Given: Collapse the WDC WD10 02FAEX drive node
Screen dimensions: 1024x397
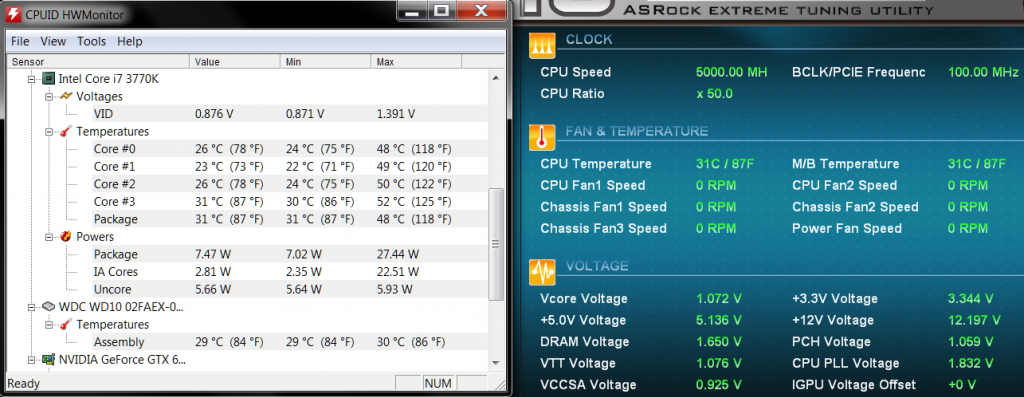Looking at the screenshot, I should point(31,307).
